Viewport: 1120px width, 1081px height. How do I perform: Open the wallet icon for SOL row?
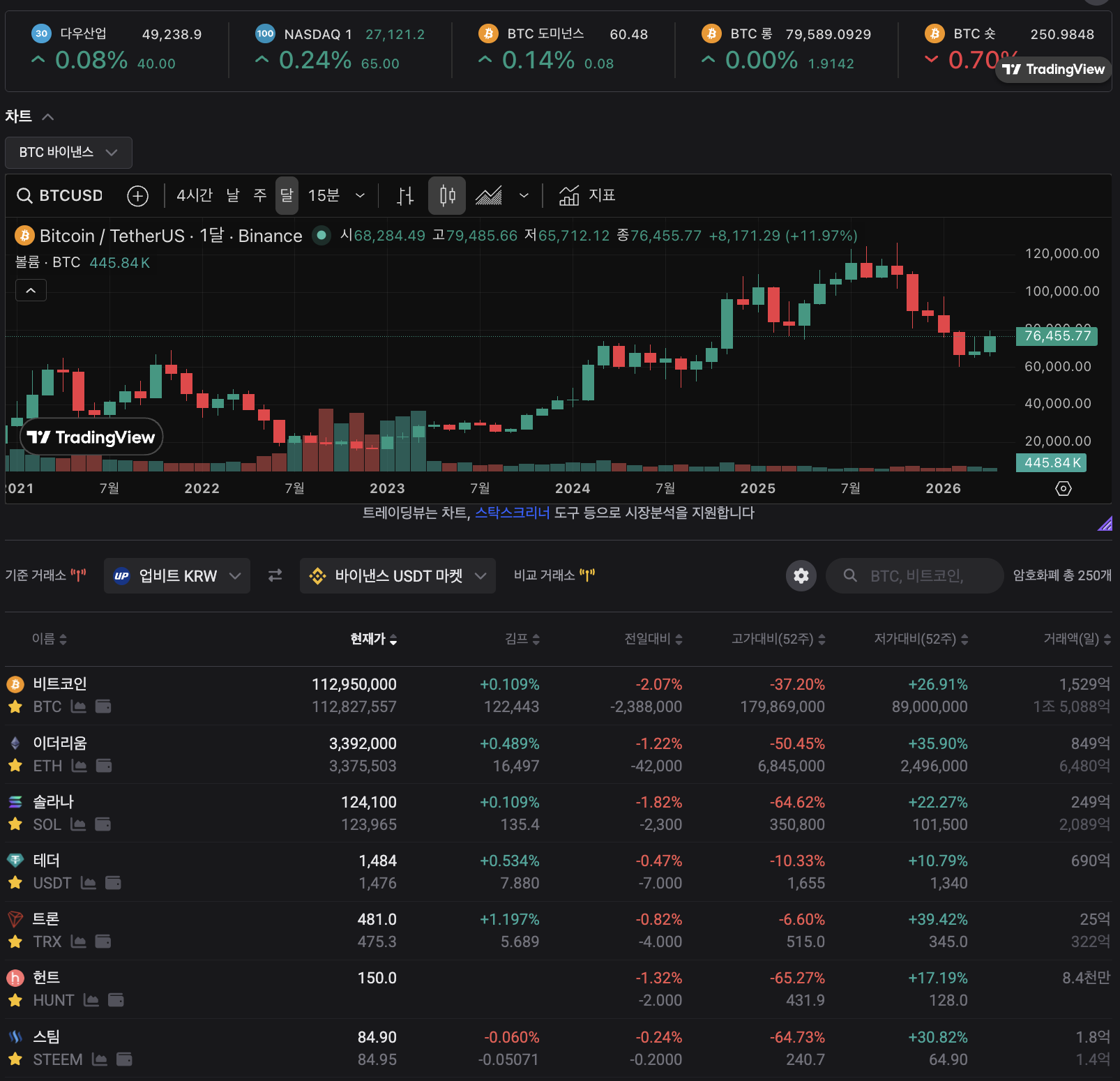pyautogui.click(x=103, y=824)
